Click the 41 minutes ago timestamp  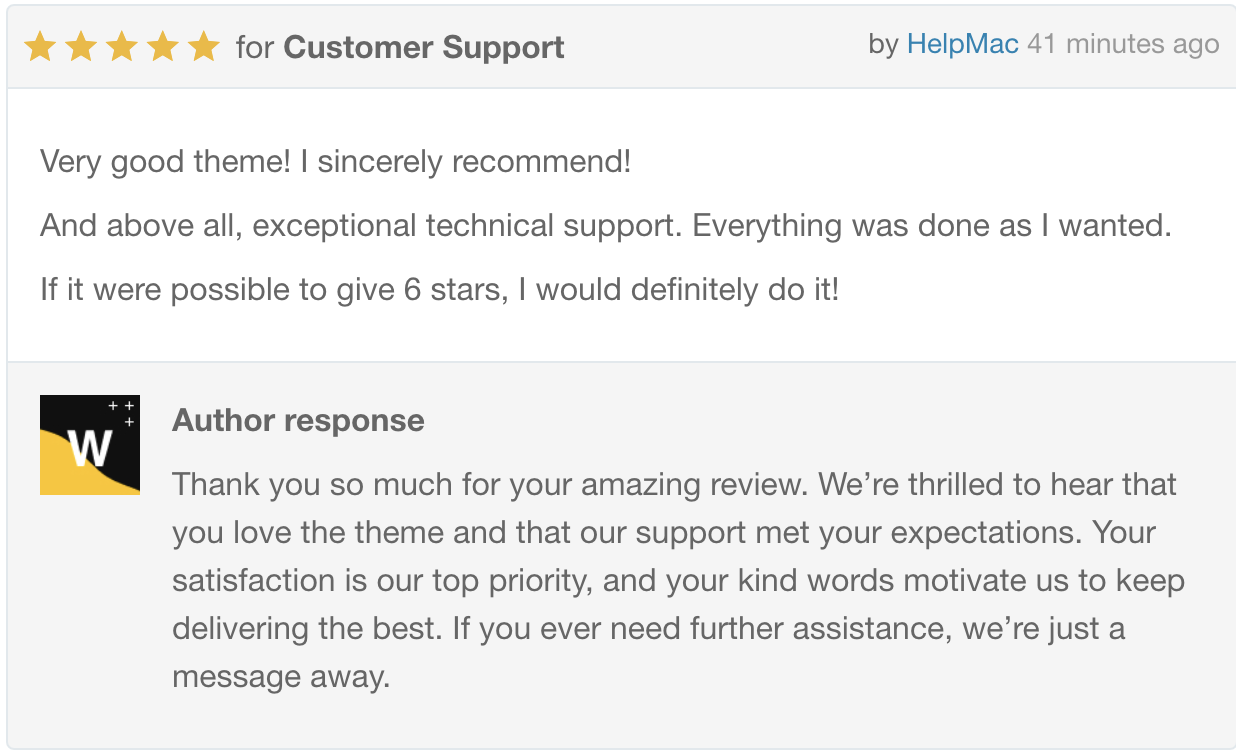point(1123,44)
